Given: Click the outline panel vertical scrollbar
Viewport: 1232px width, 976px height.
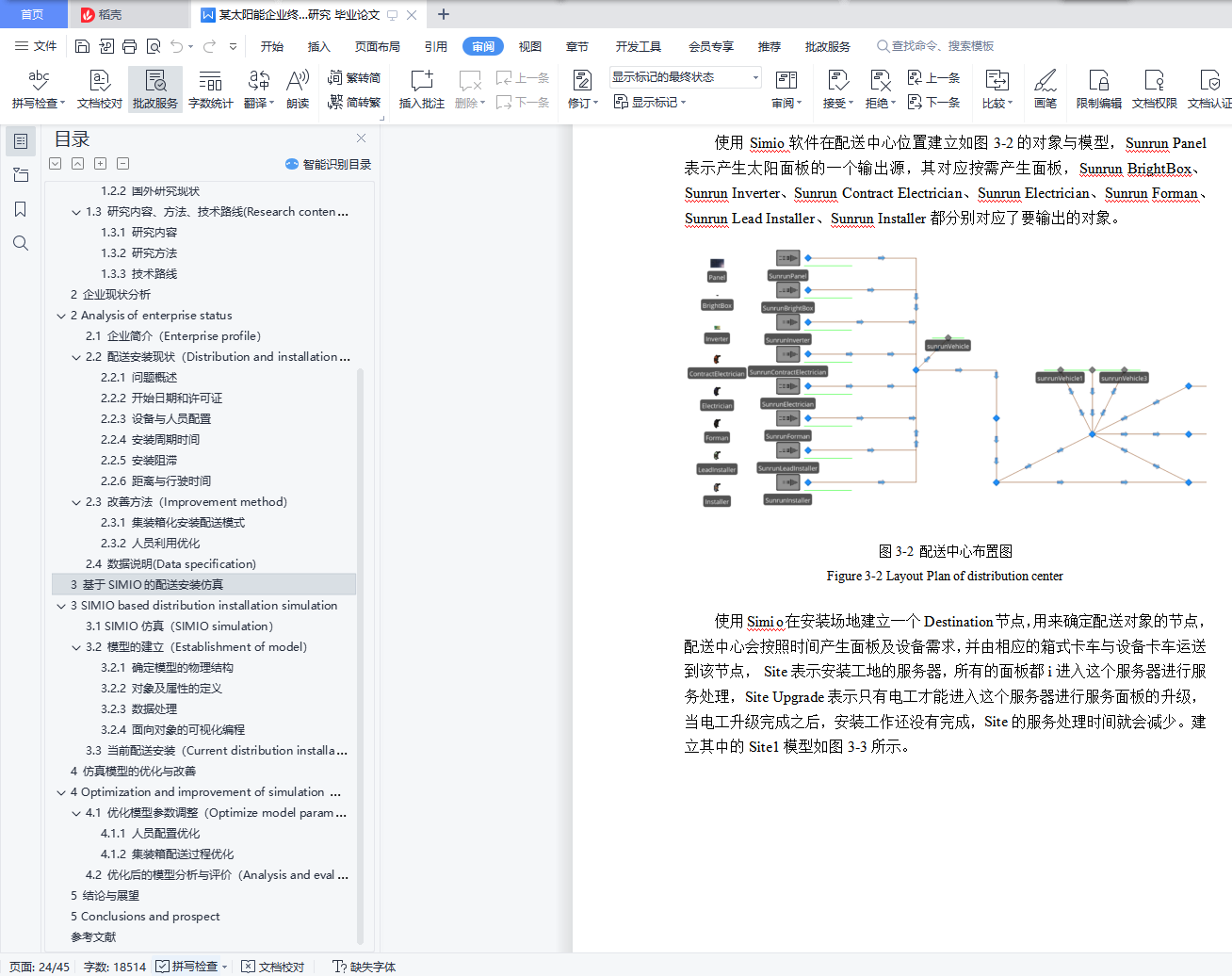Looking at the screenshot, I should (x=360, y=655).
